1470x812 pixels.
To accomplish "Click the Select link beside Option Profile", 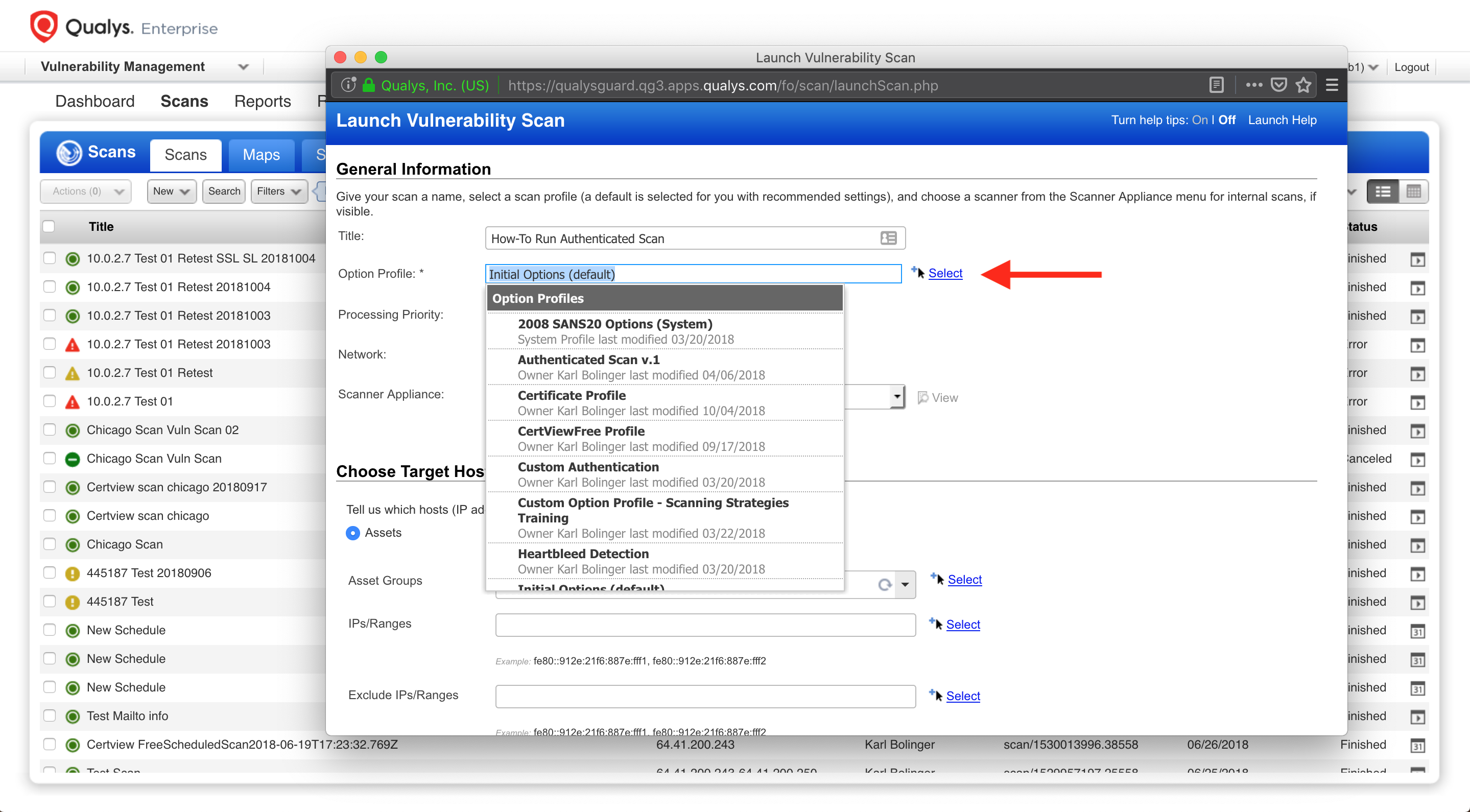I will click(x=944, y=273).
